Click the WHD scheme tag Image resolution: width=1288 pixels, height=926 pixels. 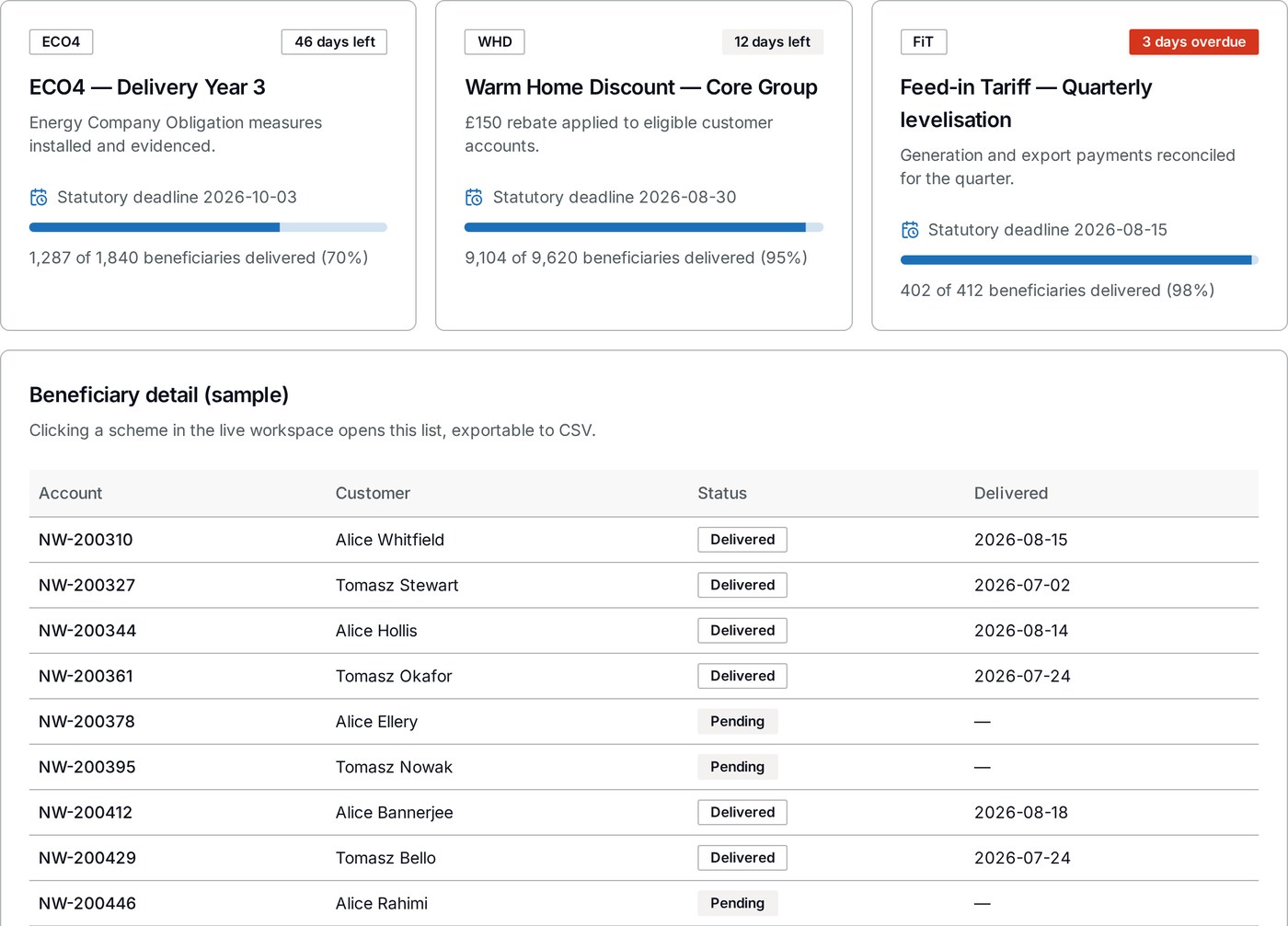click(x=495, y=42)
